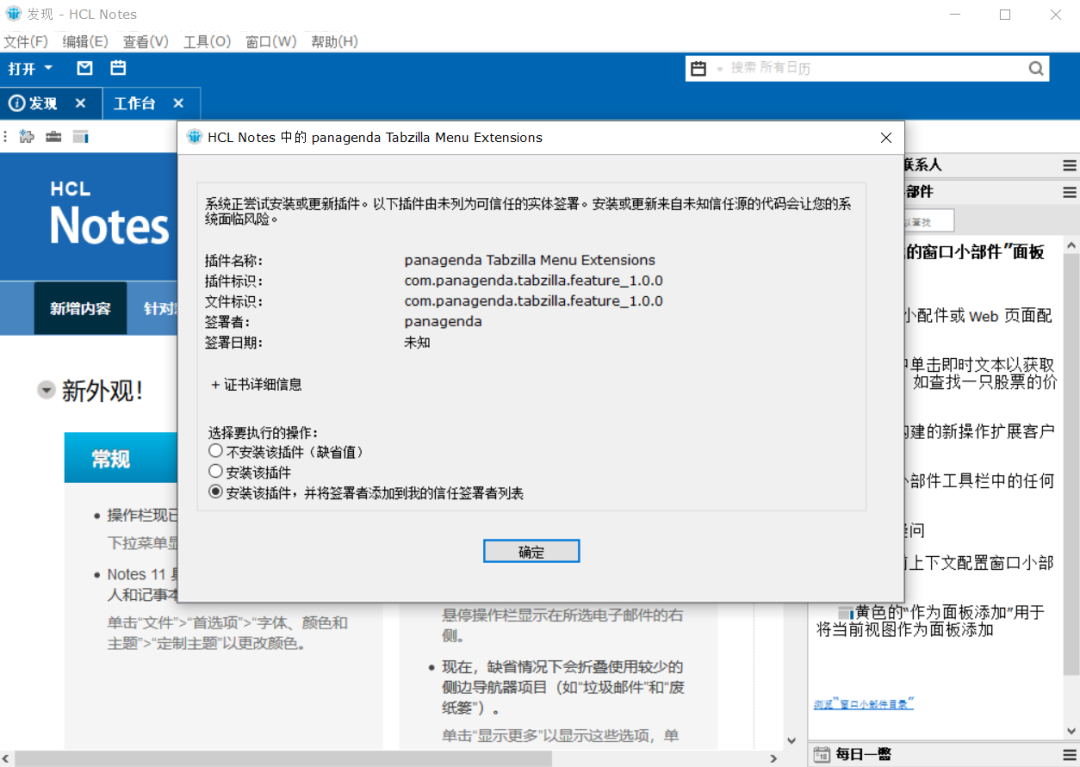The width and height of the screenshot is (1080, 767).
Task: Click the 每日一瞥 panel header
Action: 944,755
